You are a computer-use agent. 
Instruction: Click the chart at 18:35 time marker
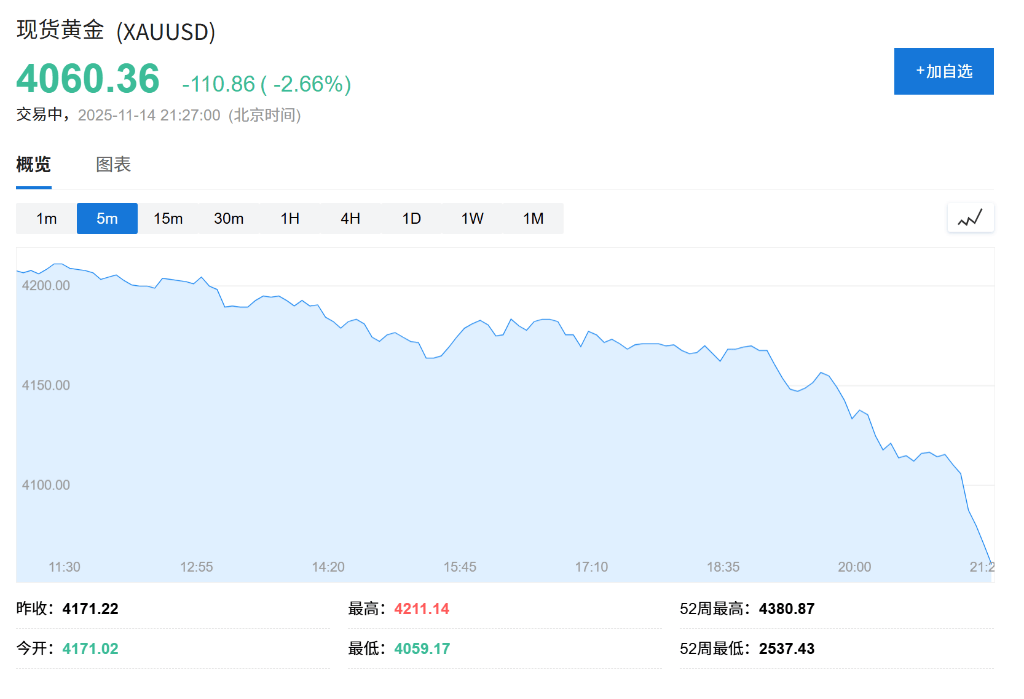pyautogui.click(x=723, y=567)
